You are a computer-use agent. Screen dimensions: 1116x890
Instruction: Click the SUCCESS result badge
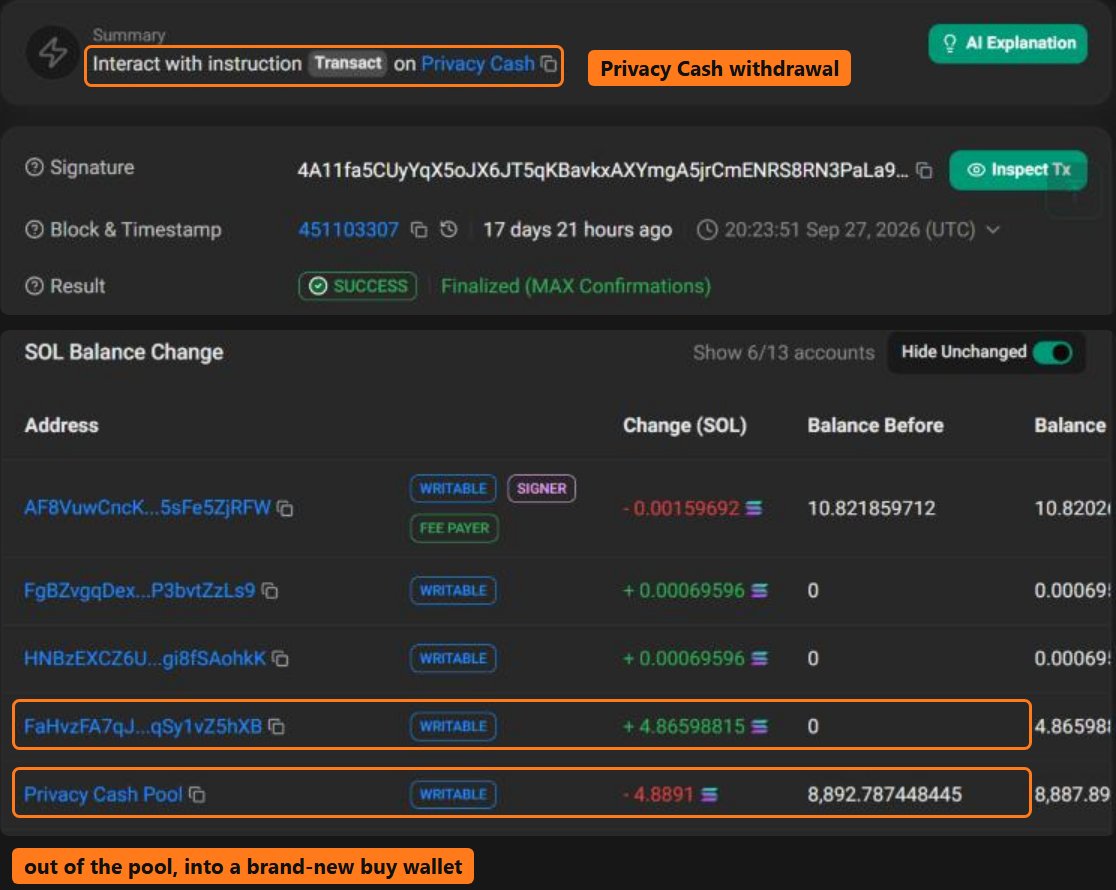click(357, 286)
